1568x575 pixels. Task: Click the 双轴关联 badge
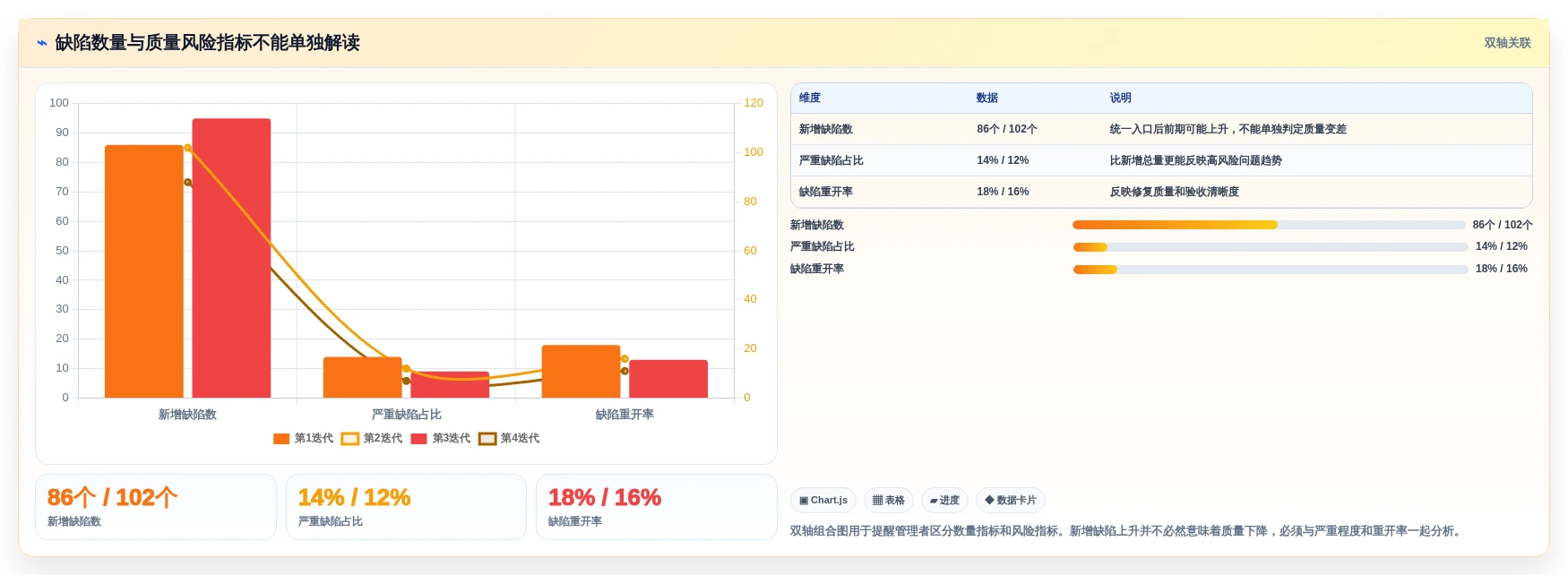(x=1507, y=43)
